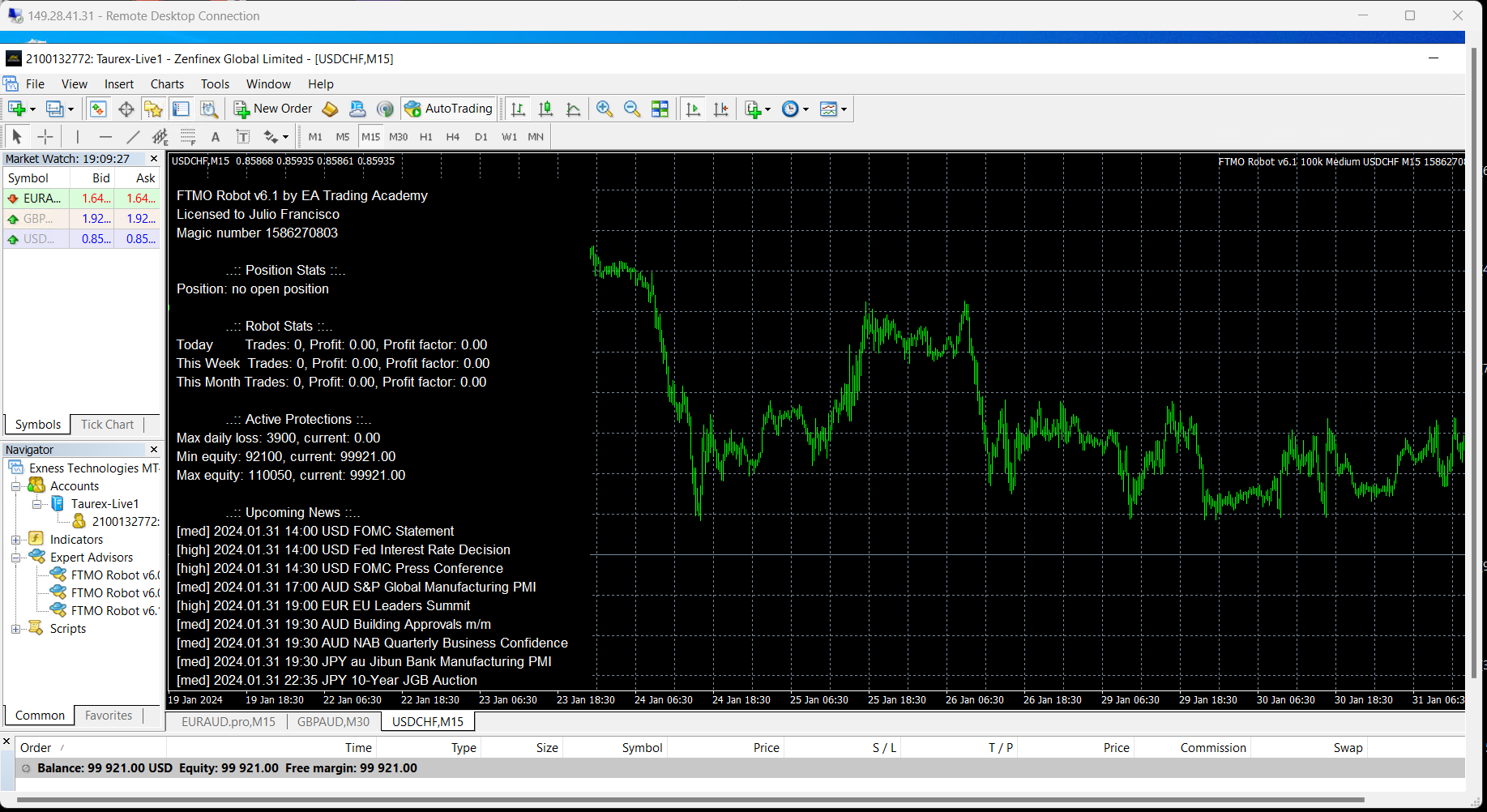Toggle the AutoTrading button
The width and height of the screenshot is (1487, 812).
tap(448, 109)
